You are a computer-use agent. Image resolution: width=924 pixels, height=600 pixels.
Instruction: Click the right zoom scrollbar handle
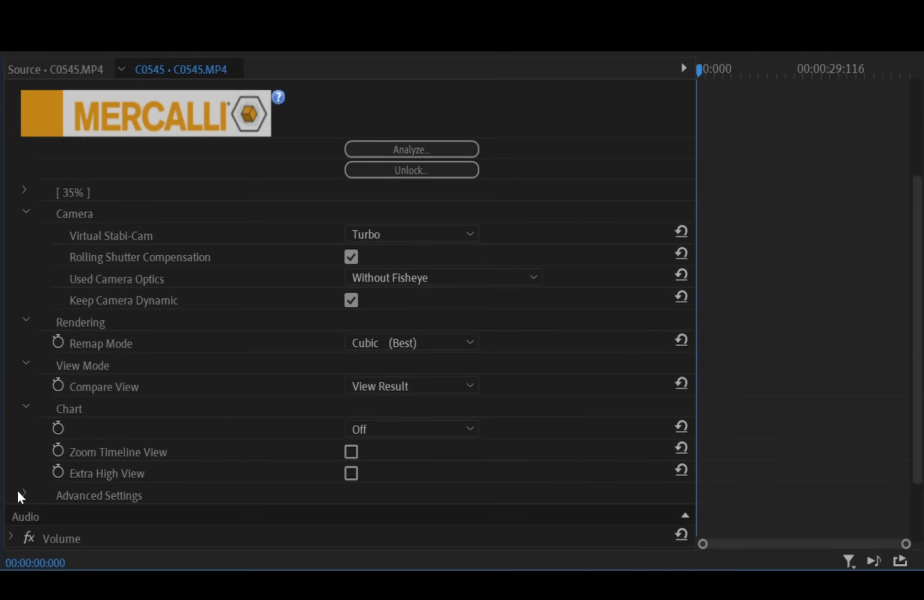[906, 544]
